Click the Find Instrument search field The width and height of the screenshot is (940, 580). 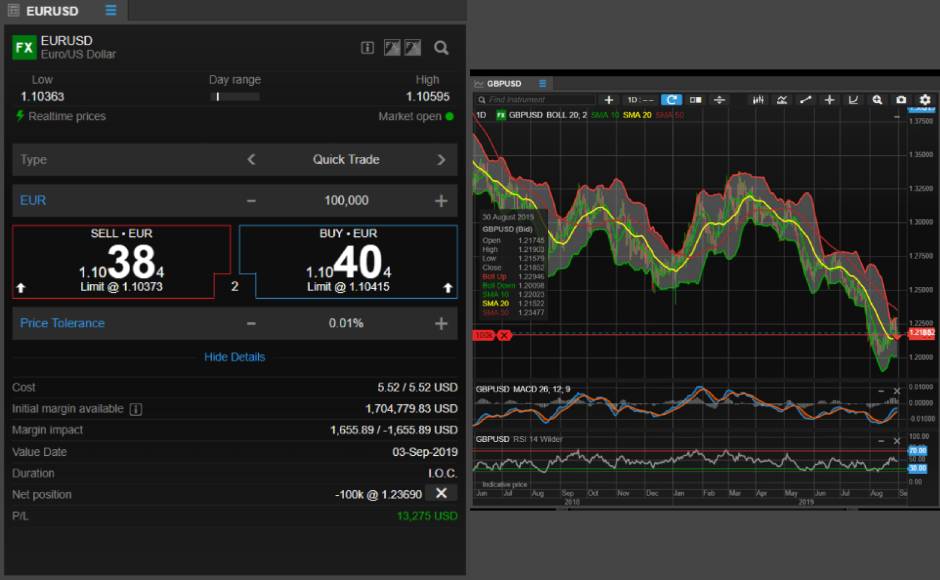pyautogui.click(x=536, y=100)
